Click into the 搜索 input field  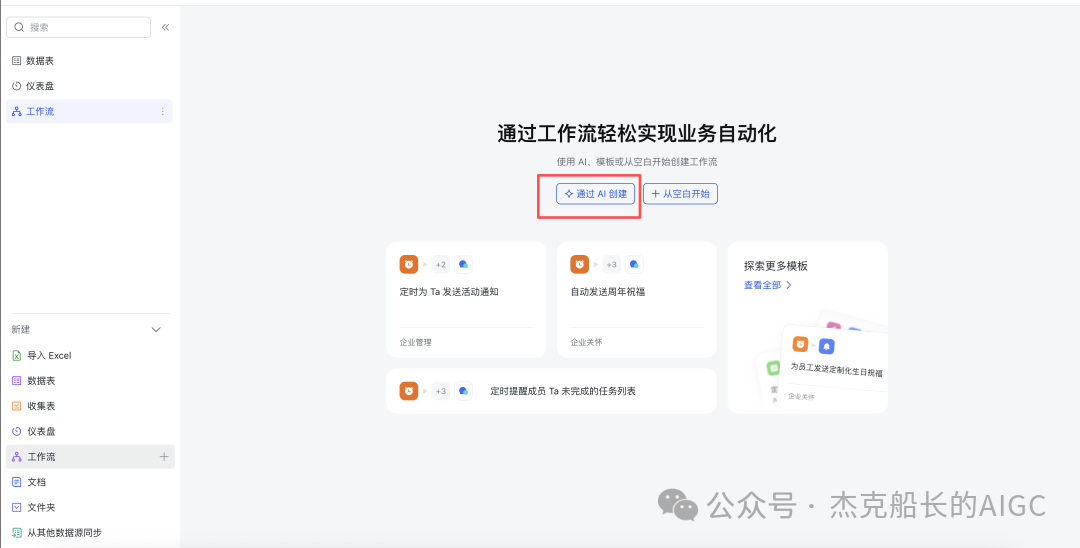(79, 28)
